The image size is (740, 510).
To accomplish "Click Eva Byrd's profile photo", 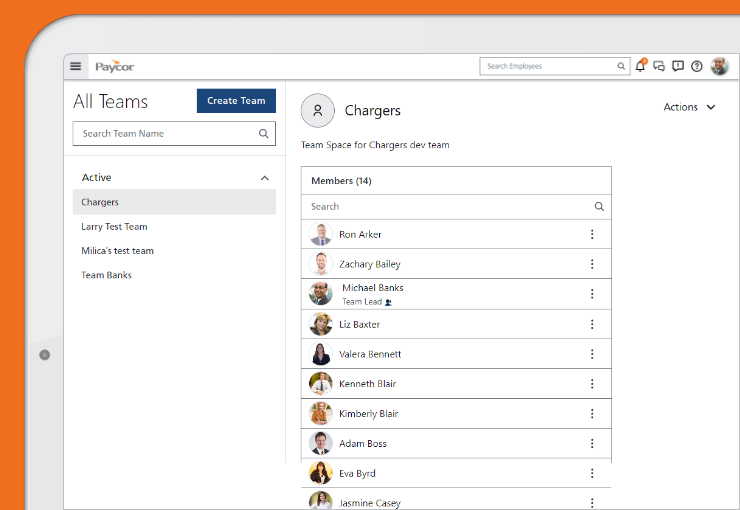I will click(x=320, y=473).
